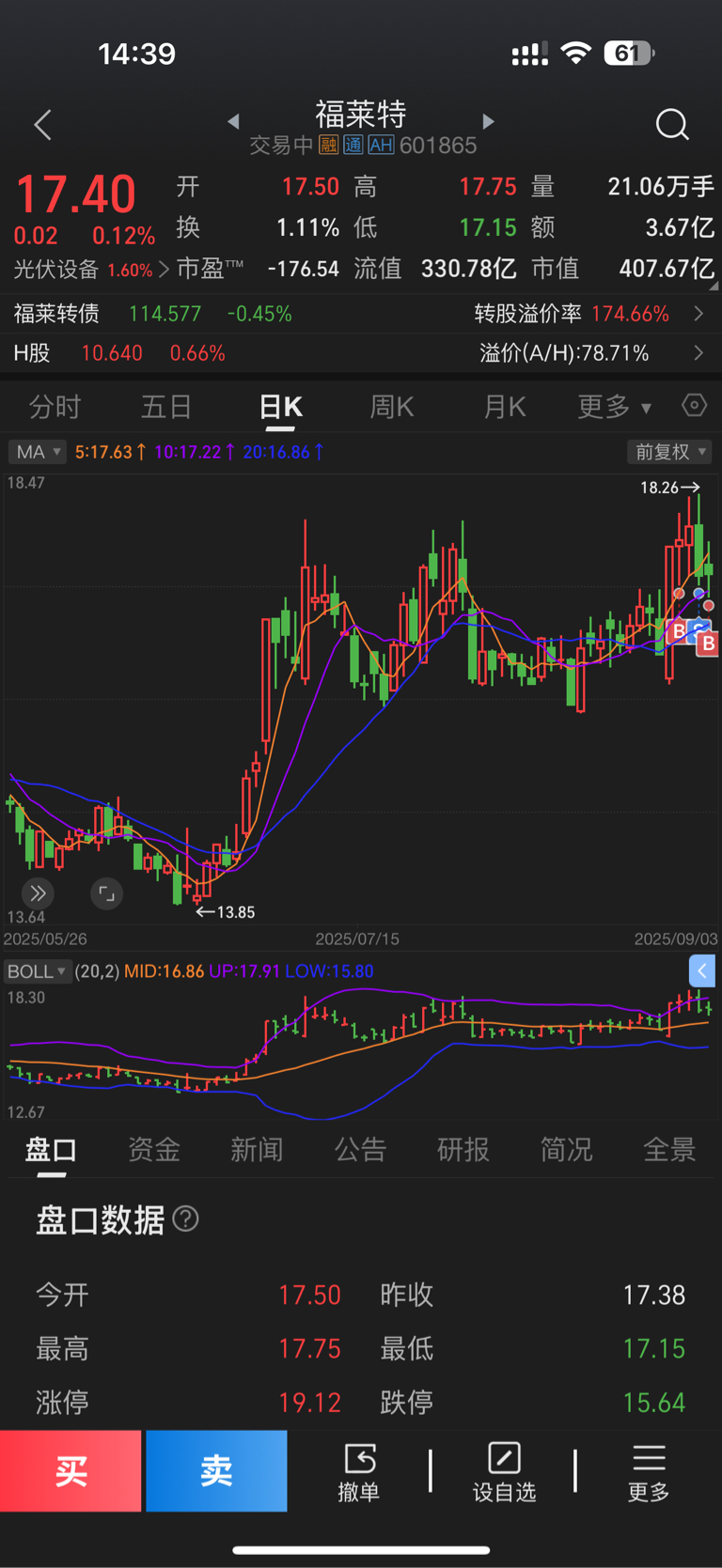This screenshot has height=1568, width=722.
Task: Open 盘口数据 help question mark
Action: [186, 1219]
